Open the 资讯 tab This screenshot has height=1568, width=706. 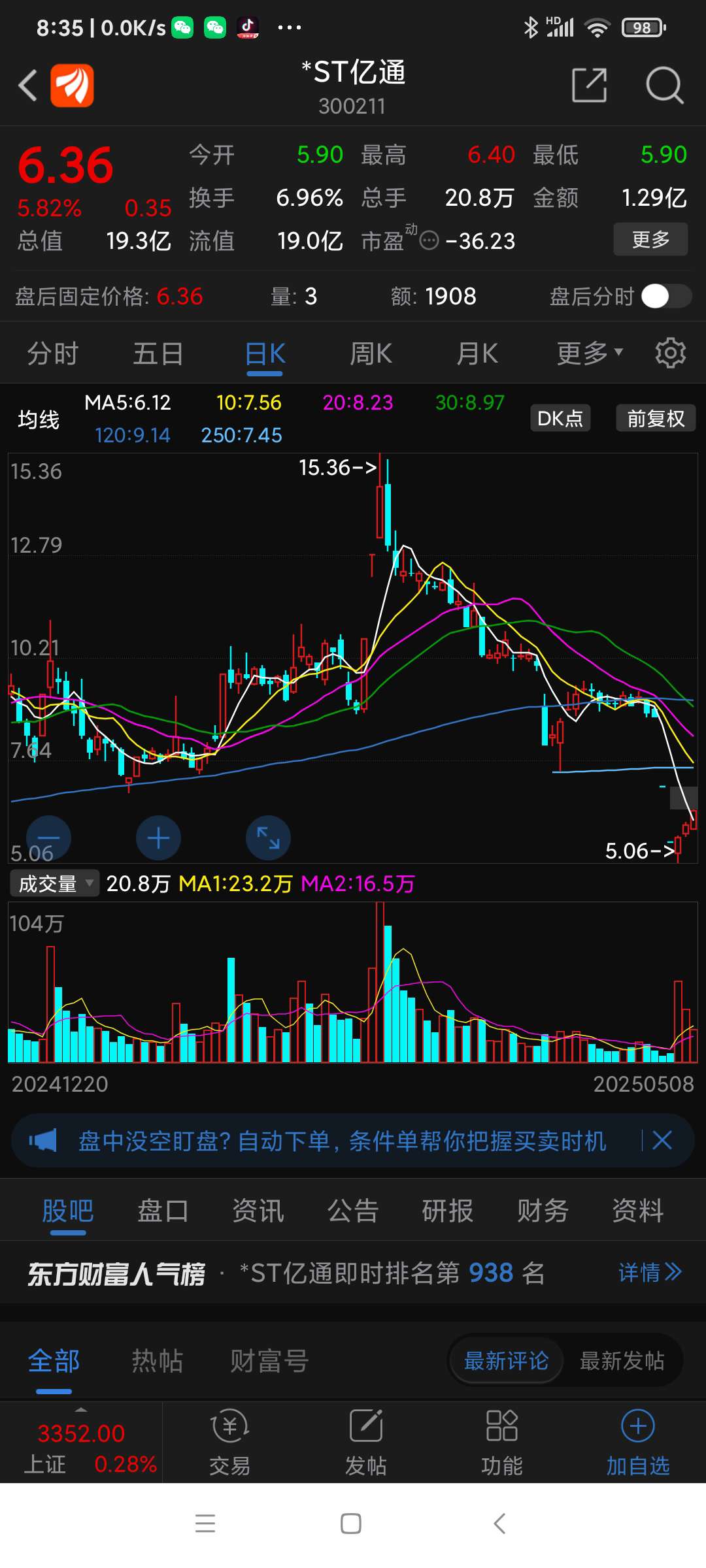click(258, 1211)
